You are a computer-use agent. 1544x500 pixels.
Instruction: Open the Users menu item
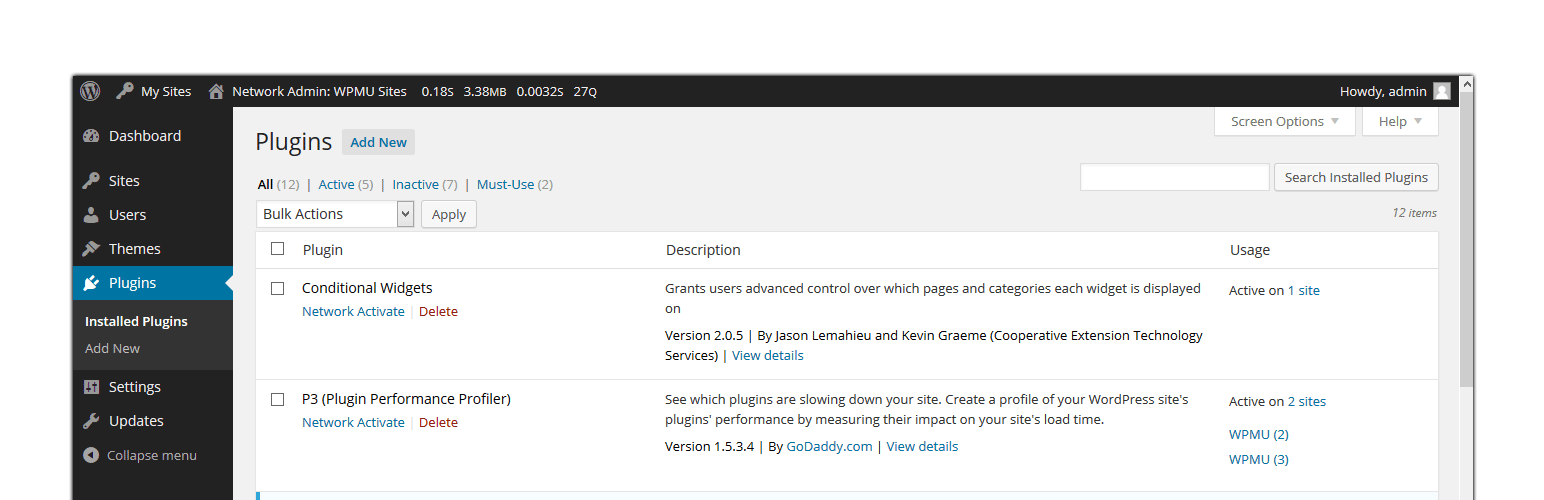coord(127,215)
